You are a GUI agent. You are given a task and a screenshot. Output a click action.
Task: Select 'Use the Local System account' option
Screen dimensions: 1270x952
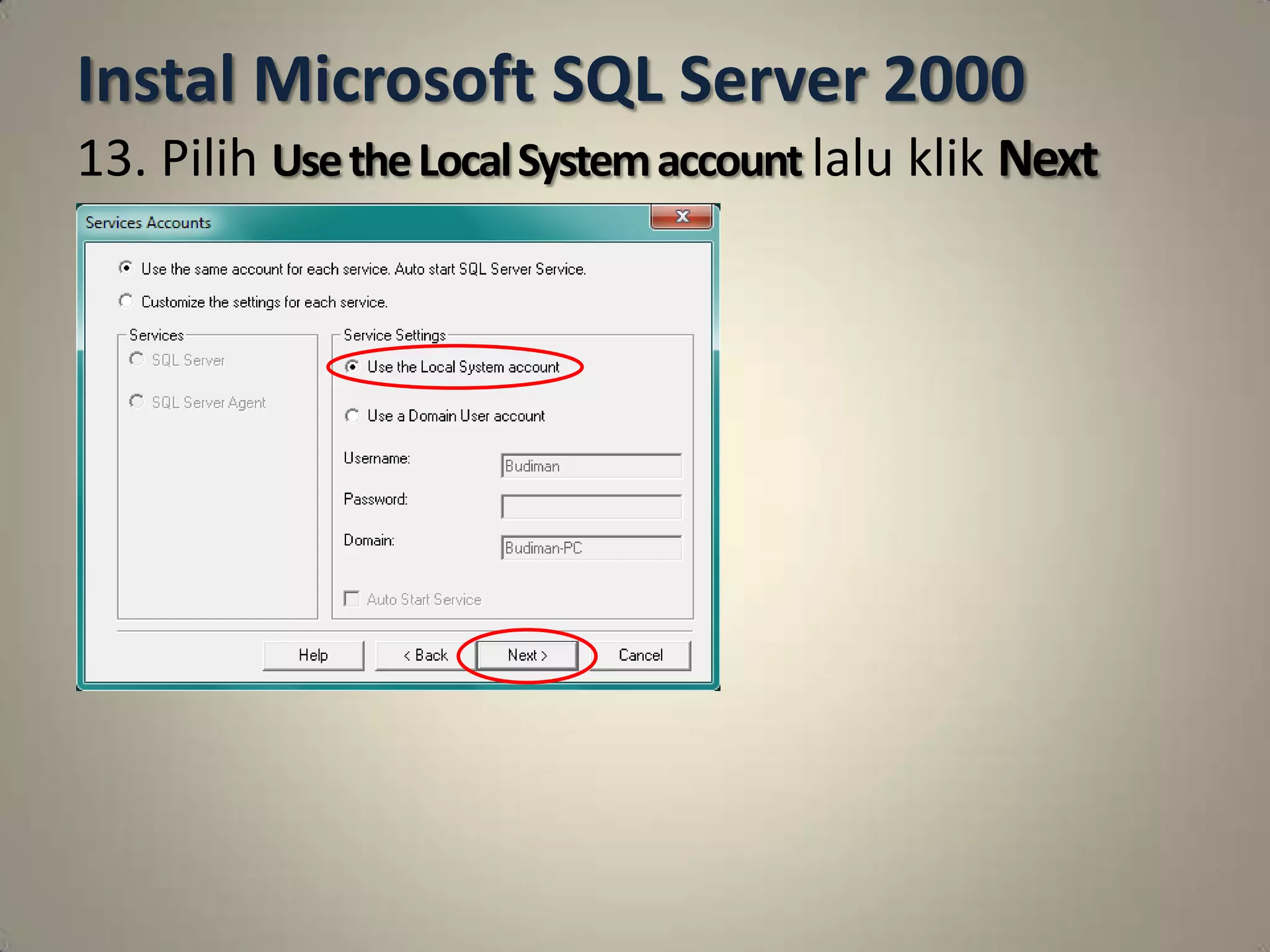(352, 366)
